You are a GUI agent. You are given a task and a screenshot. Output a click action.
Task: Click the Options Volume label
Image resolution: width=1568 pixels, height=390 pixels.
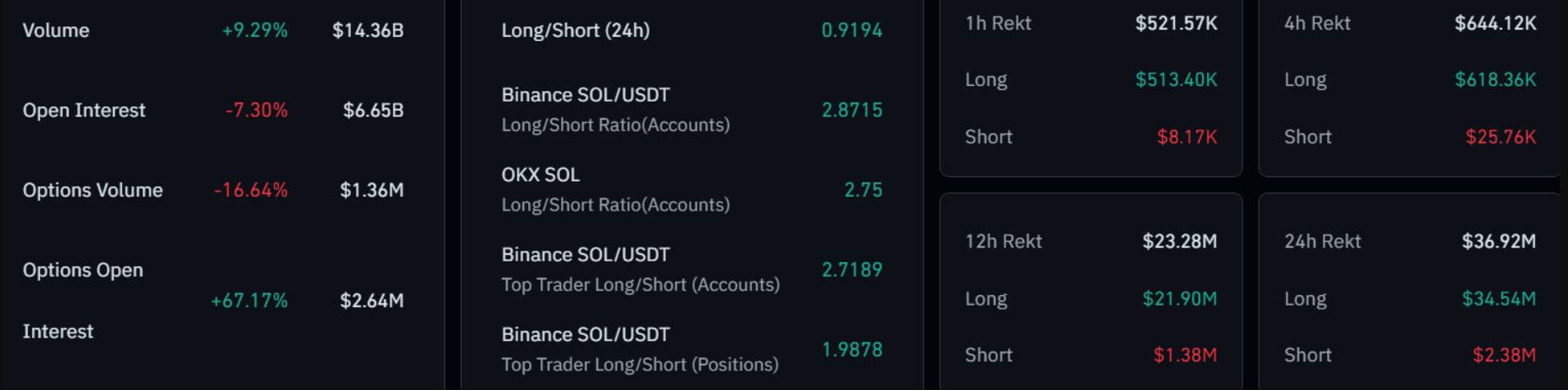pos(93,190)
